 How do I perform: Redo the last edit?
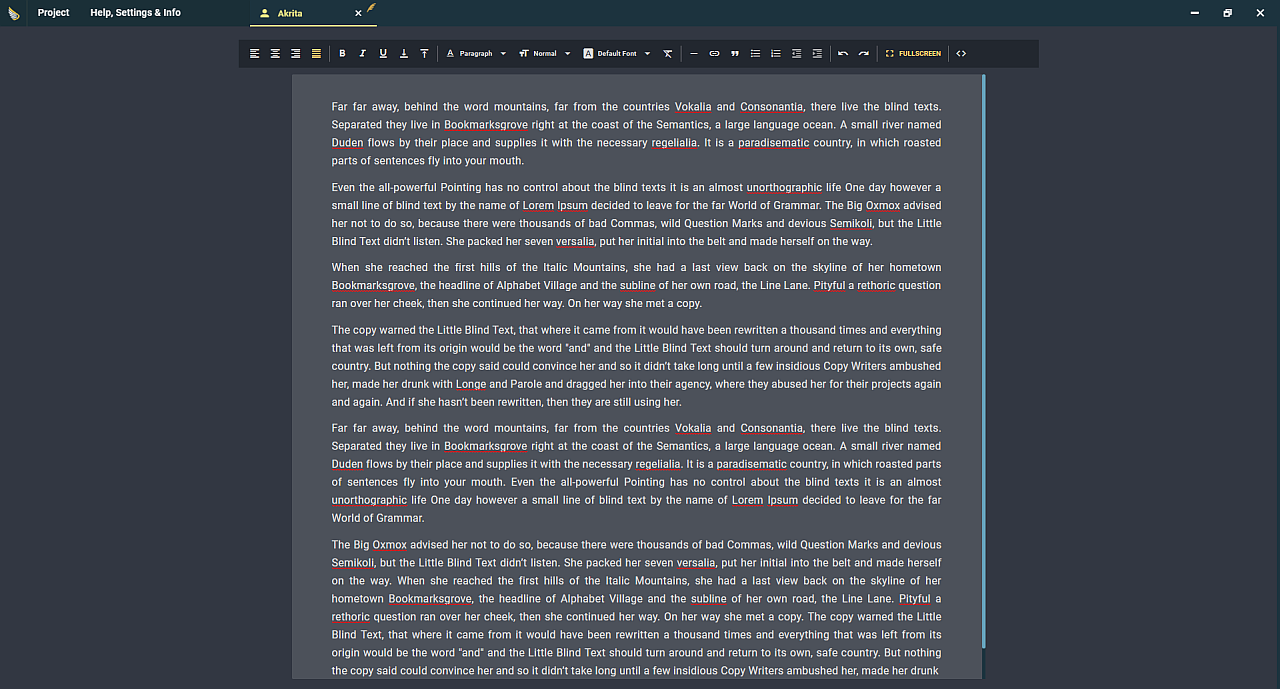863,53
